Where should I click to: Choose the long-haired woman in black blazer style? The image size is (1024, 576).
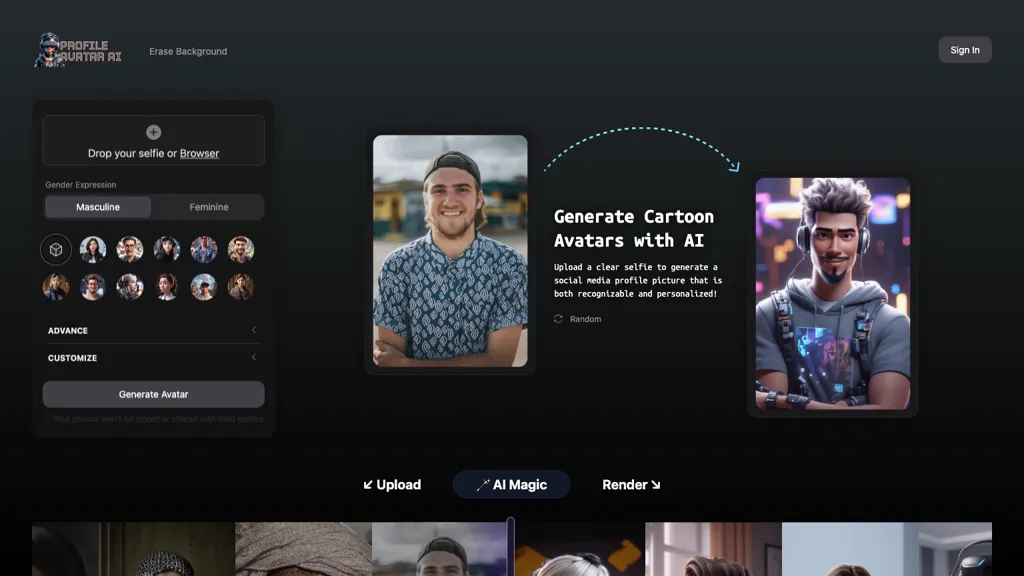click(x=93, y=249)
